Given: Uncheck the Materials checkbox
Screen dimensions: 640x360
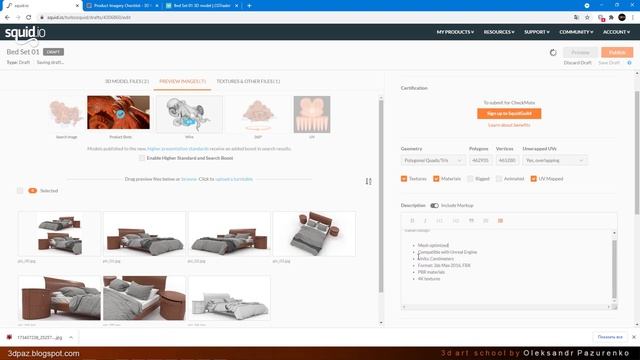Looking at the screenshot, I should 436,179.
